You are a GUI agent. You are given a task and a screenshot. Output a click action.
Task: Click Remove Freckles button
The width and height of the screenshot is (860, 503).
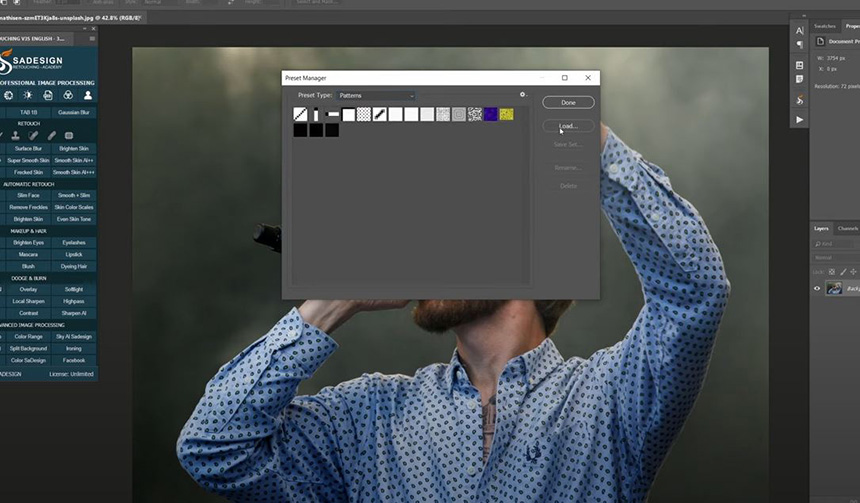click(29, 207)
